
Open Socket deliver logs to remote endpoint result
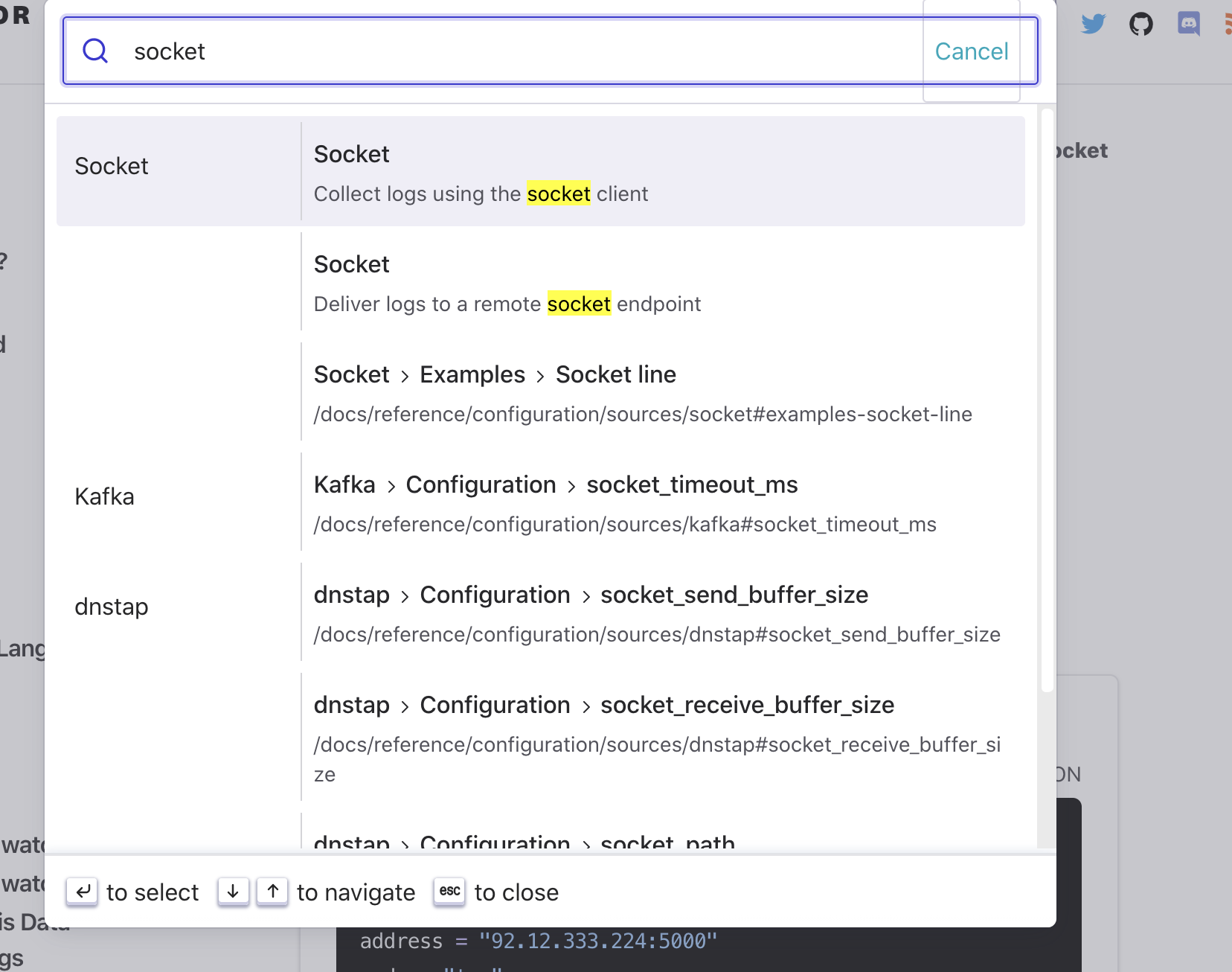coord(663,281)
